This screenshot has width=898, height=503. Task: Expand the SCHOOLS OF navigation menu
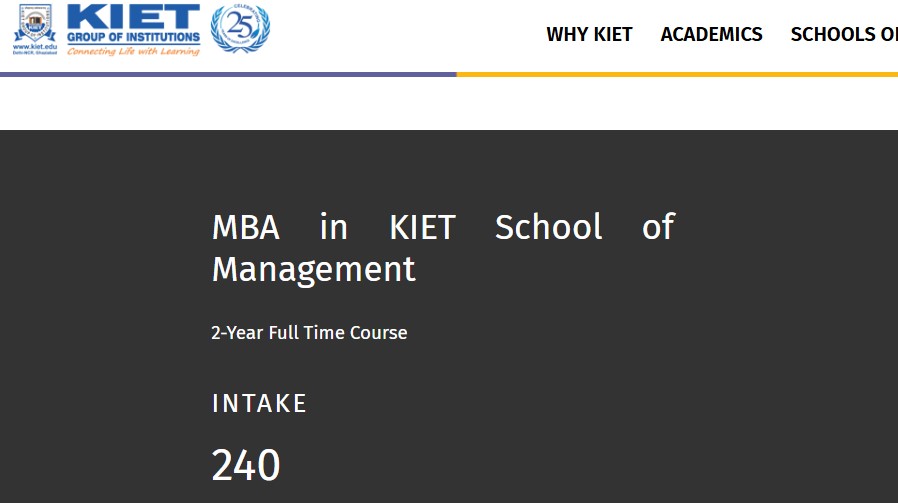pos(844,34)
